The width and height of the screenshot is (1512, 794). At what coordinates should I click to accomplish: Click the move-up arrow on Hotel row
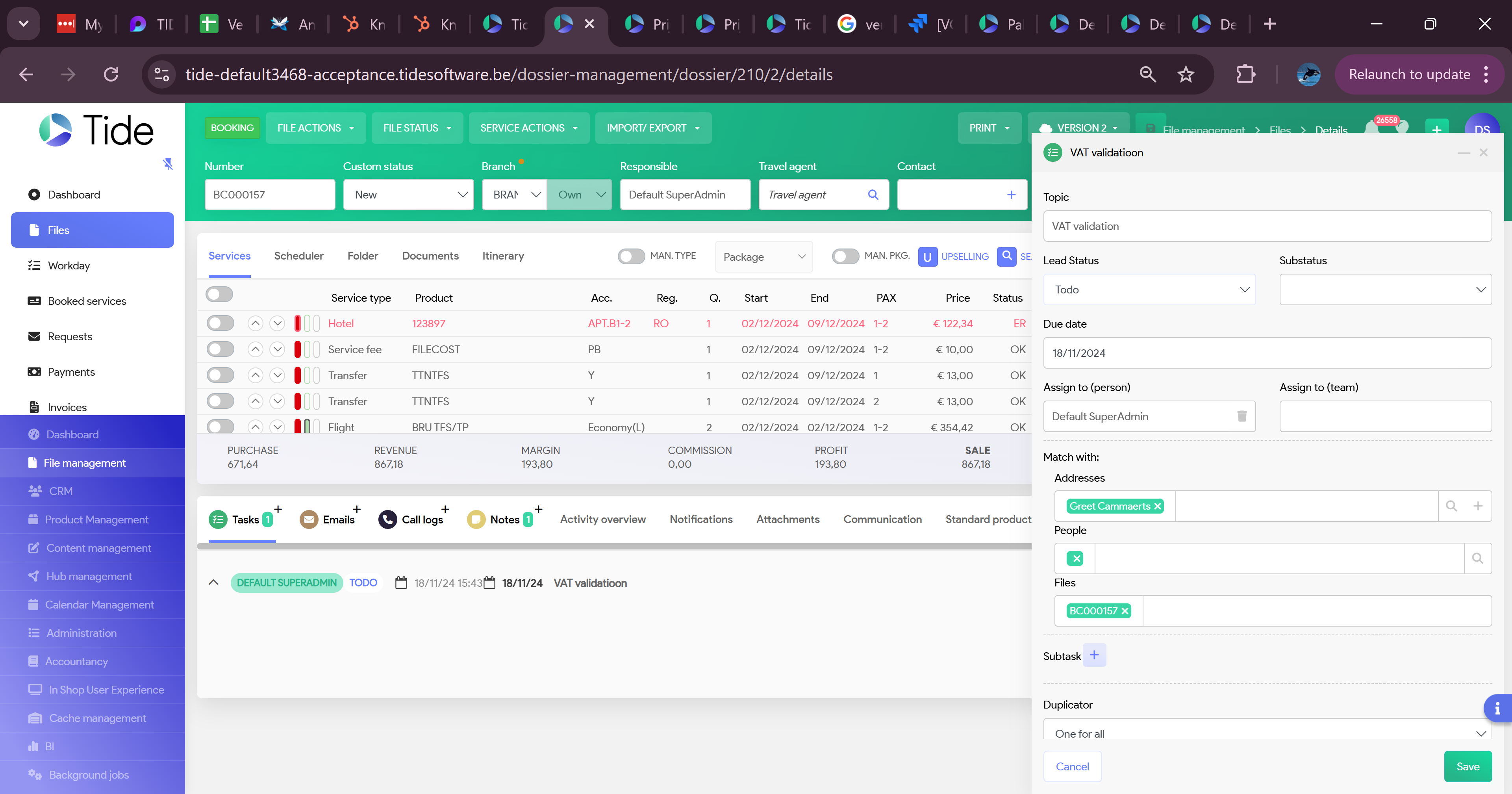(255, 323)
